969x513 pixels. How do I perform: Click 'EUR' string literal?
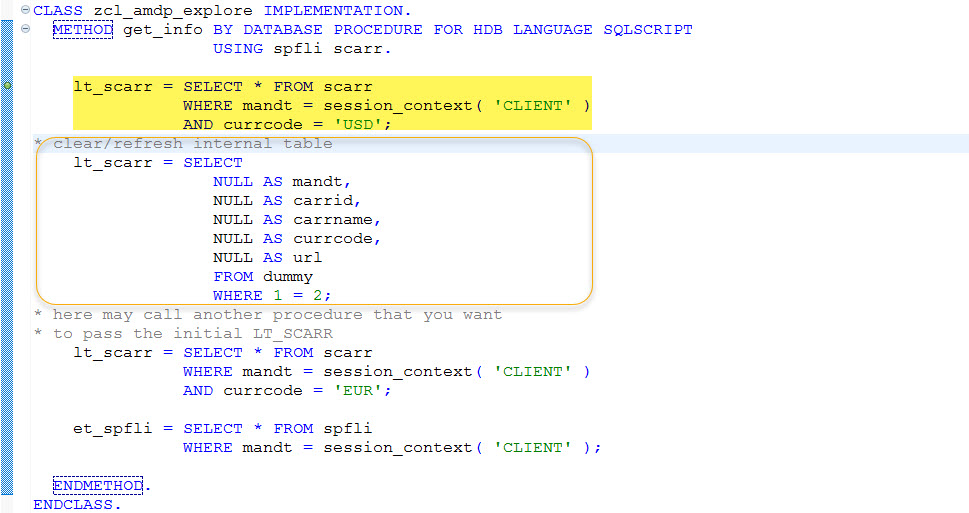(x=358, y=391)
